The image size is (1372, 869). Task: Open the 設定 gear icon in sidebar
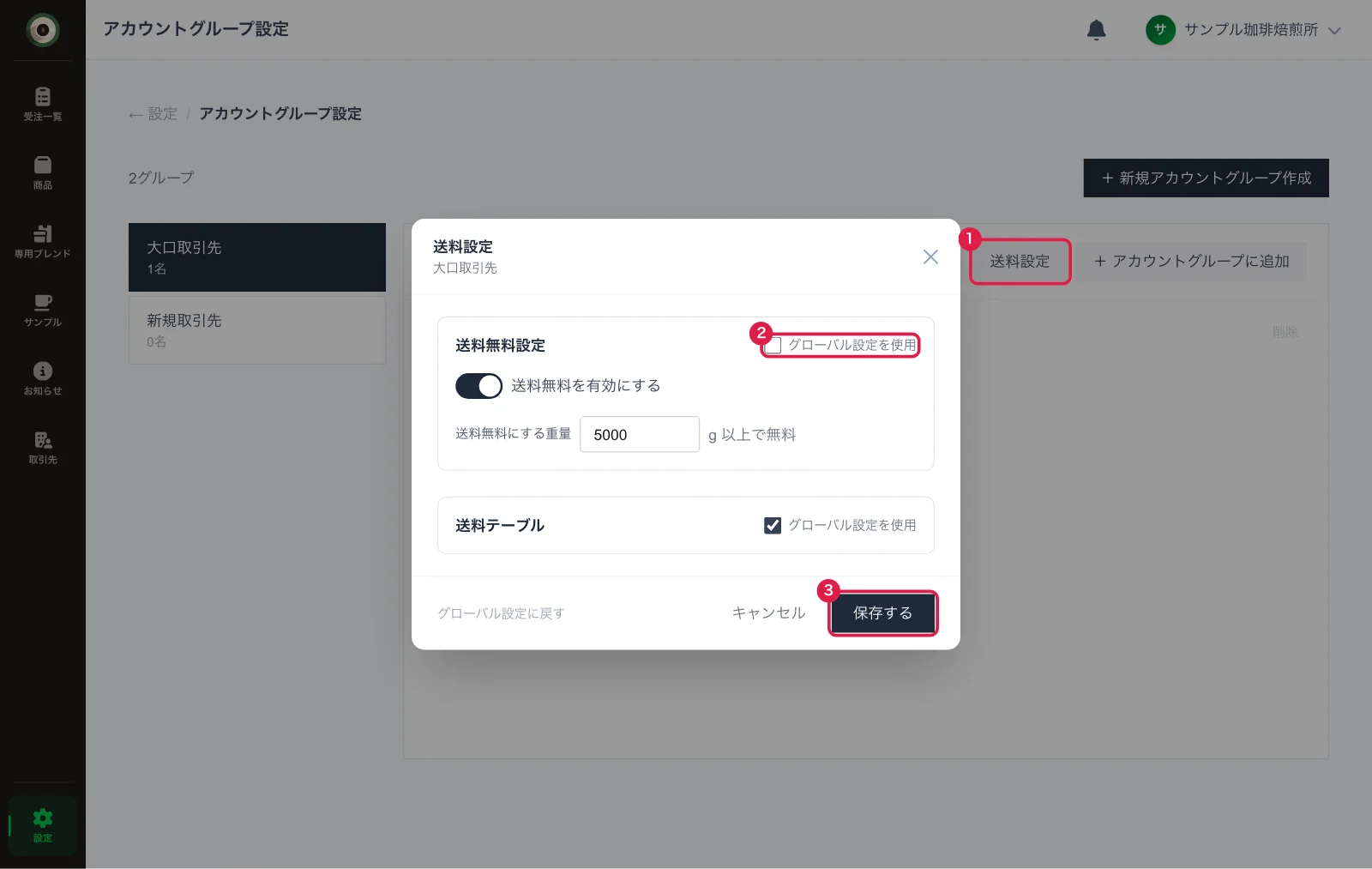42,825
